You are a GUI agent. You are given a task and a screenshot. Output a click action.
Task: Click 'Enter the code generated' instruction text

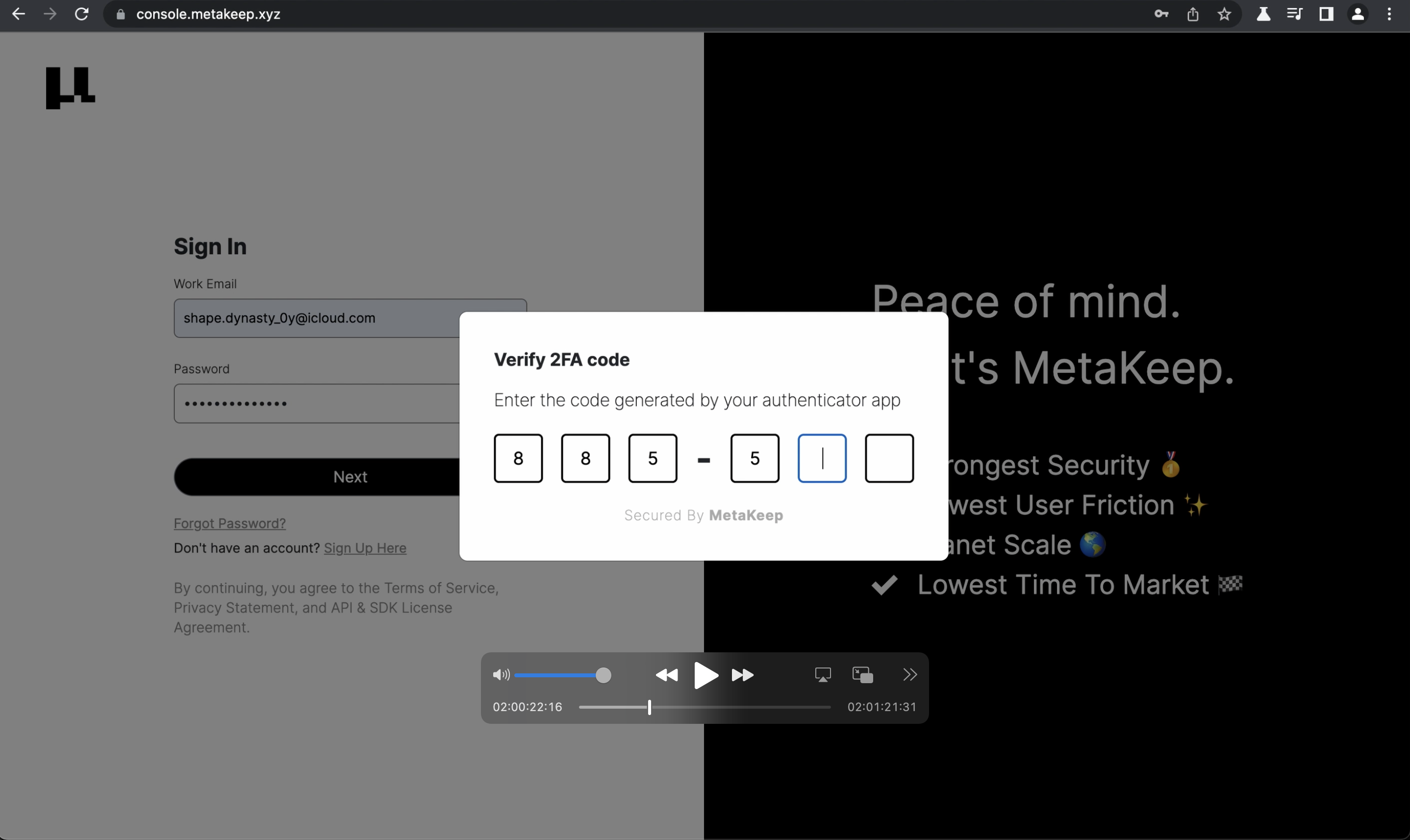tap(697, 400)
